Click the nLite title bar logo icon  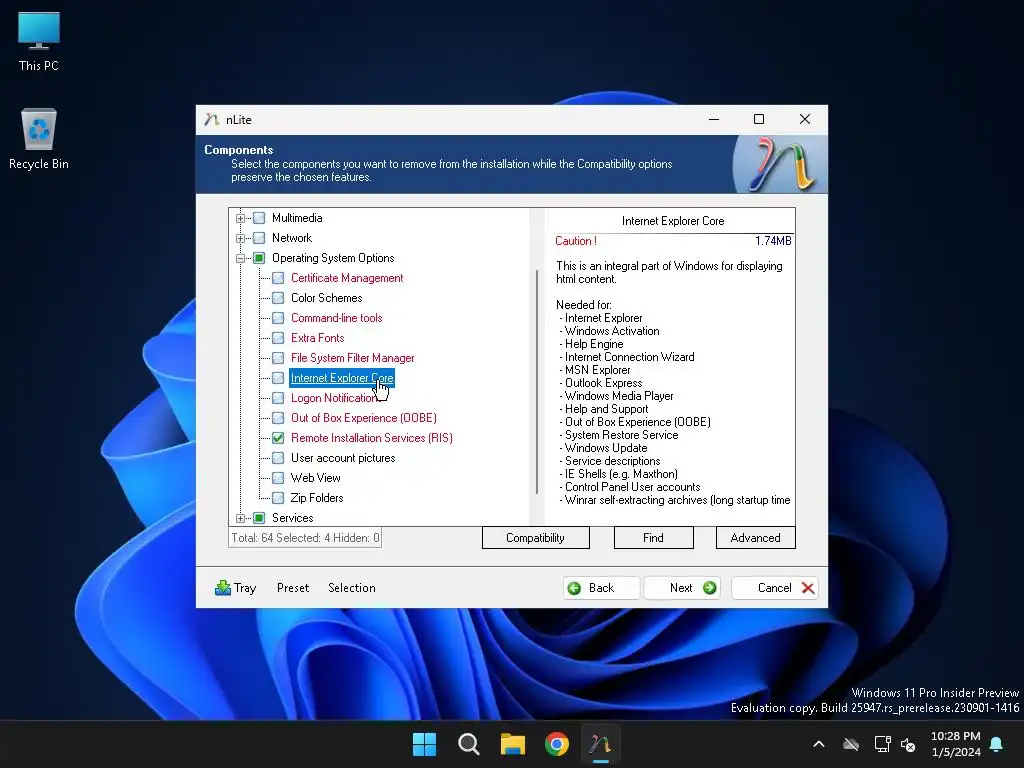211,120
